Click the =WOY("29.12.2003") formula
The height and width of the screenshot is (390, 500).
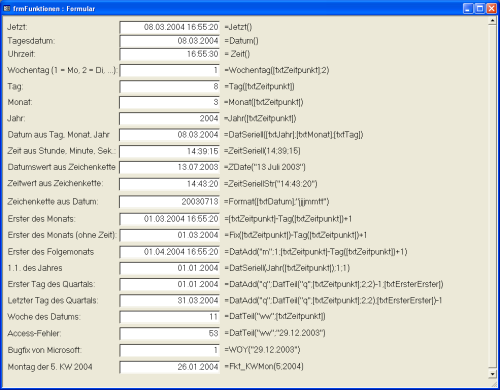click(x=262, y=350)
